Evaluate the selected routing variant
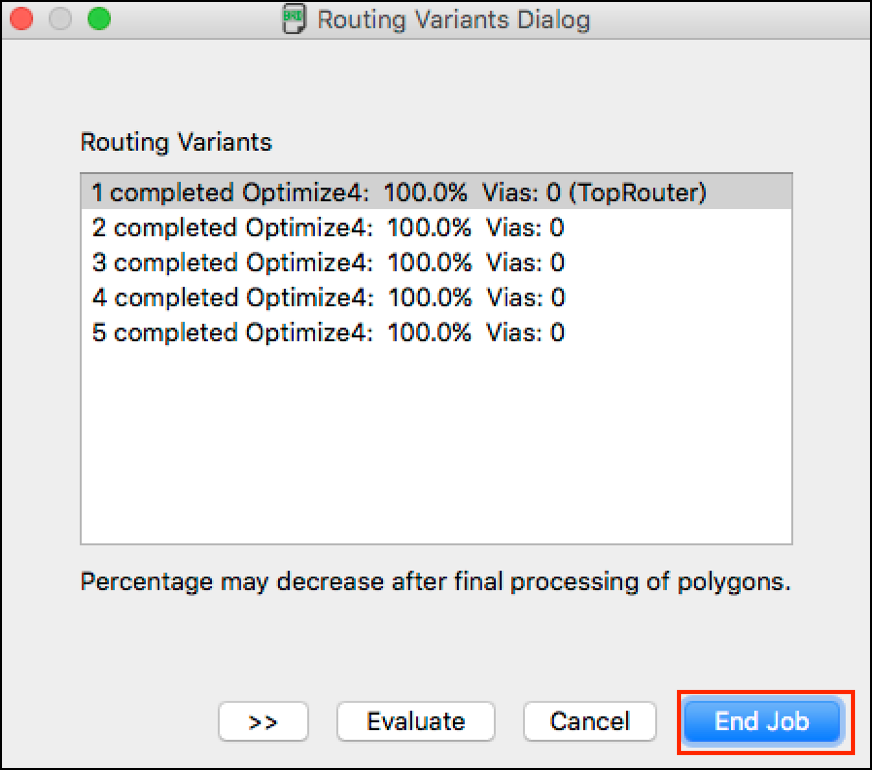 pyautogui.click(x=415, y=722)
